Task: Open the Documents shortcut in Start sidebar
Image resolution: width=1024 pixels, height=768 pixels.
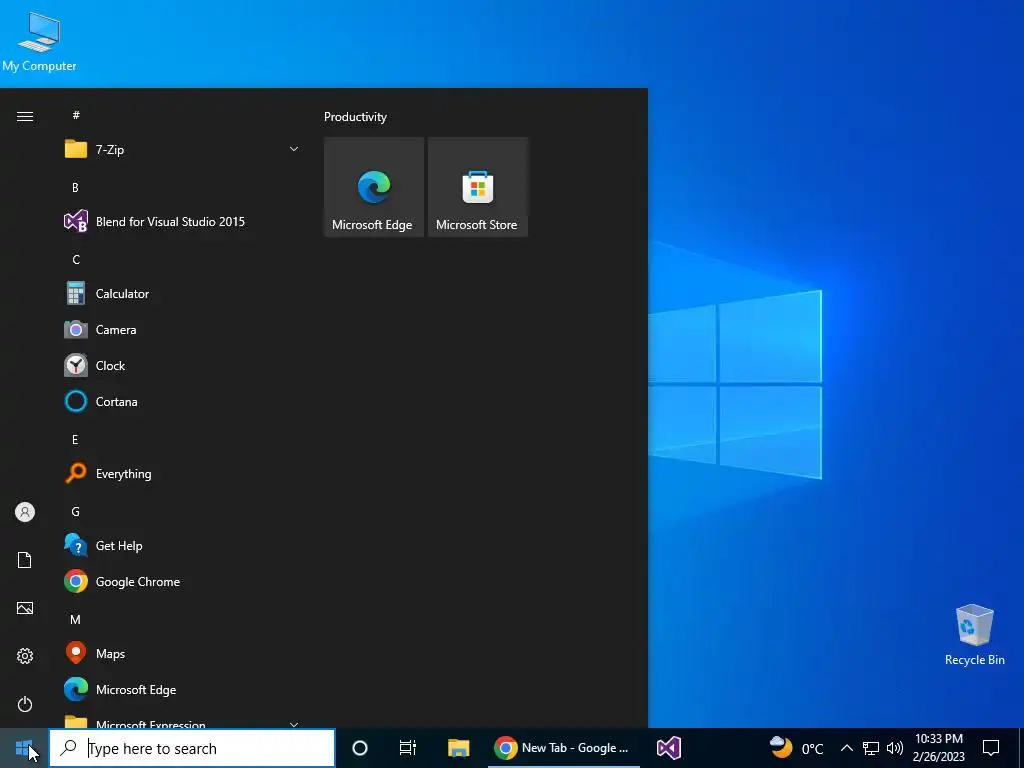Action: (25, 560)
